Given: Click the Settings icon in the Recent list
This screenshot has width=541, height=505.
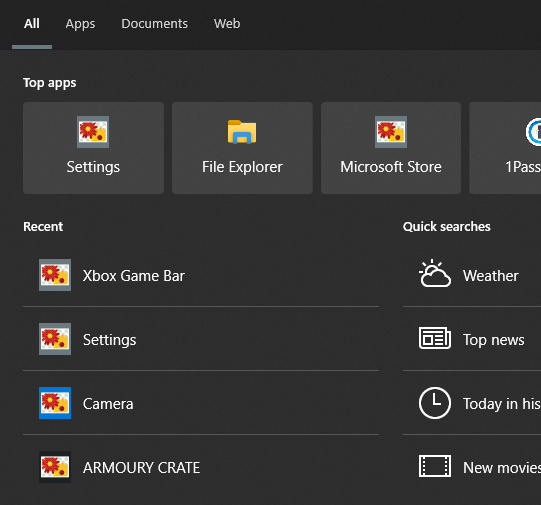Looking at the screenshot, I should click(x=55, y=339).
